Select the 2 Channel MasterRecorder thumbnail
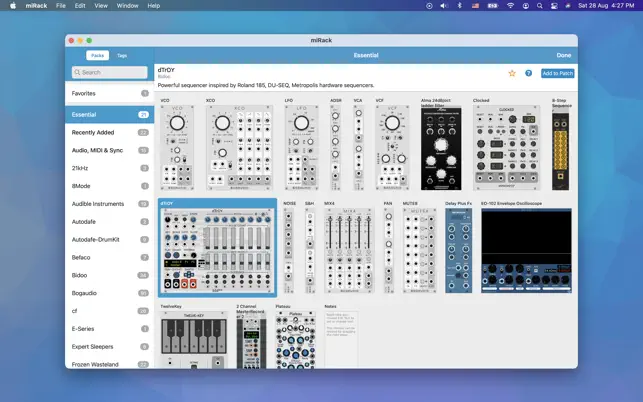Image resolution: width=643 pixels, height=402 pixels. (251, 344)
